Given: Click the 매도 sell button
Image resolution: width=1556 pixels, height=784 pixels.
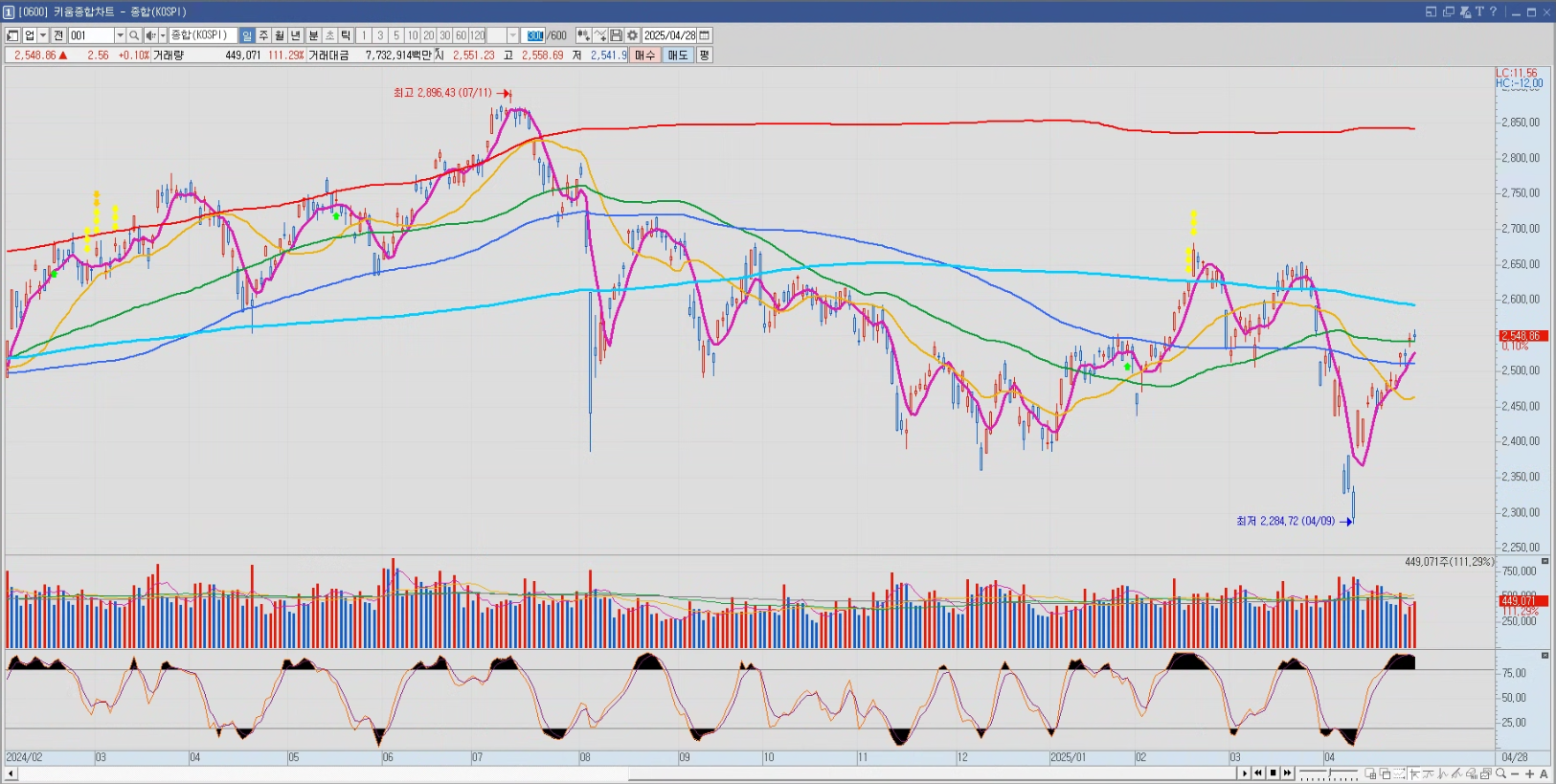Looking at the screenshot, I should [x=678, y=55].
